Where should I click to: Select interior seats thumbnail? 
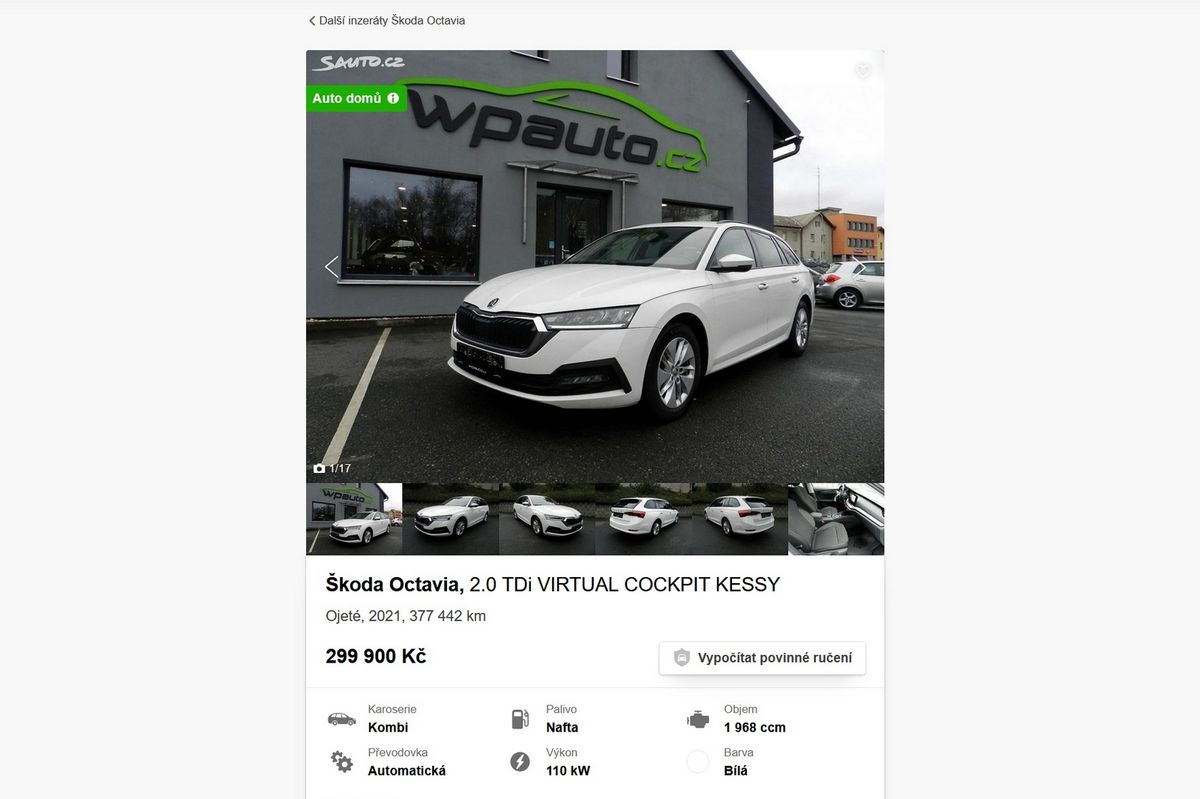pos(837,519)
